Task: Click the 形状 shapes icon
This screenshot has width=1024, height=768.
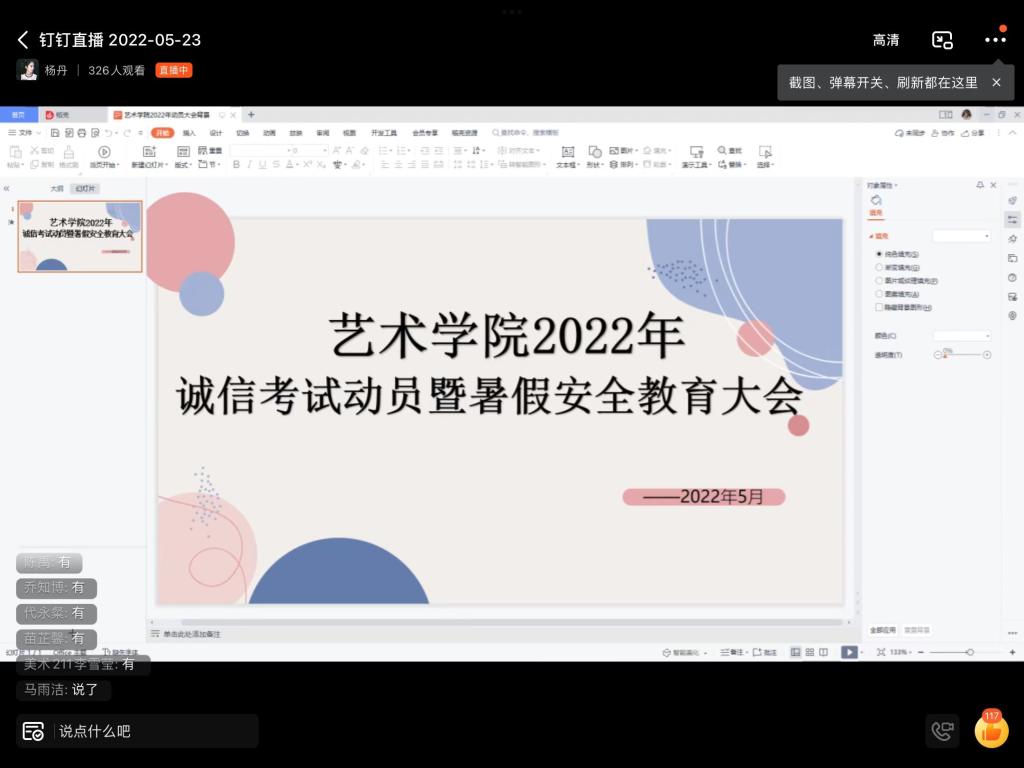Action: [x=595, y=152]
